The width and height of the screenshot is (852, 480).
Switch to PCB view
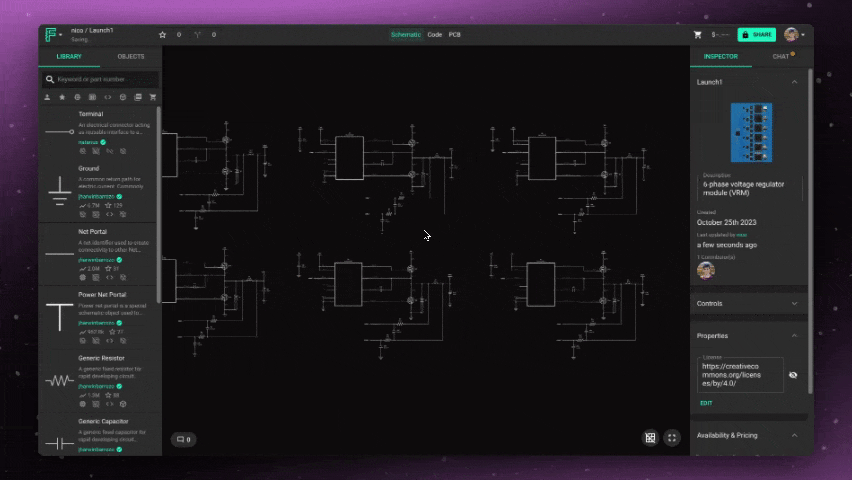coord(454,35)
